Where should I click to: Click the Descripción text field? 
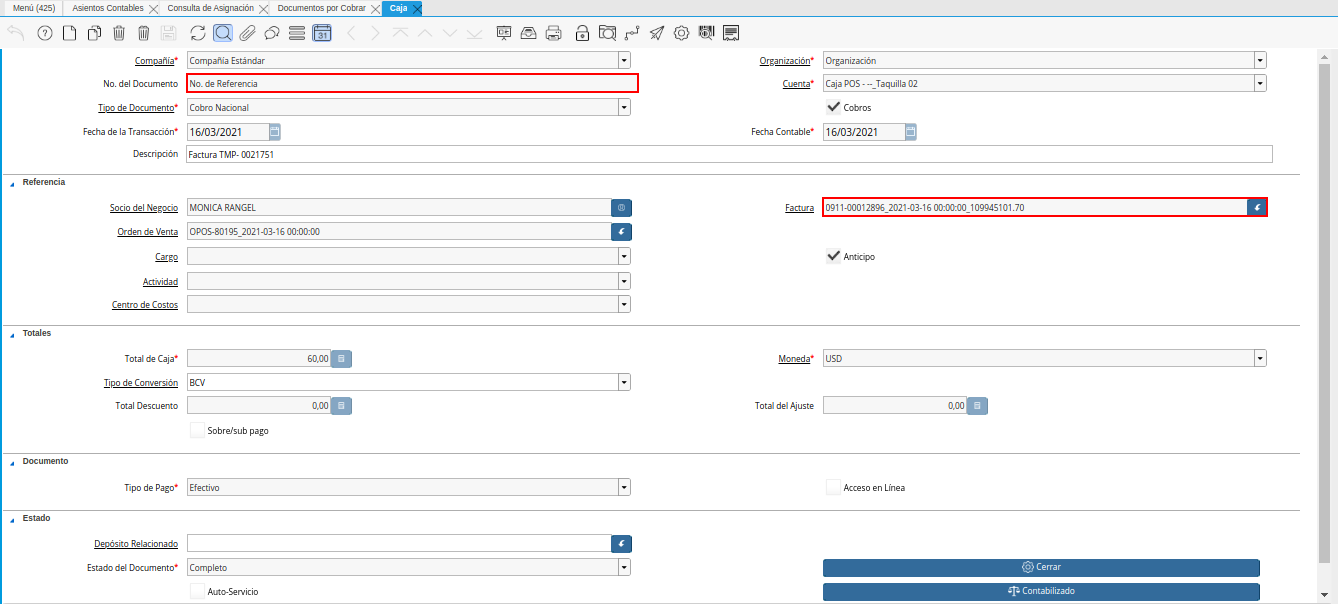click(x=729, y=154)
